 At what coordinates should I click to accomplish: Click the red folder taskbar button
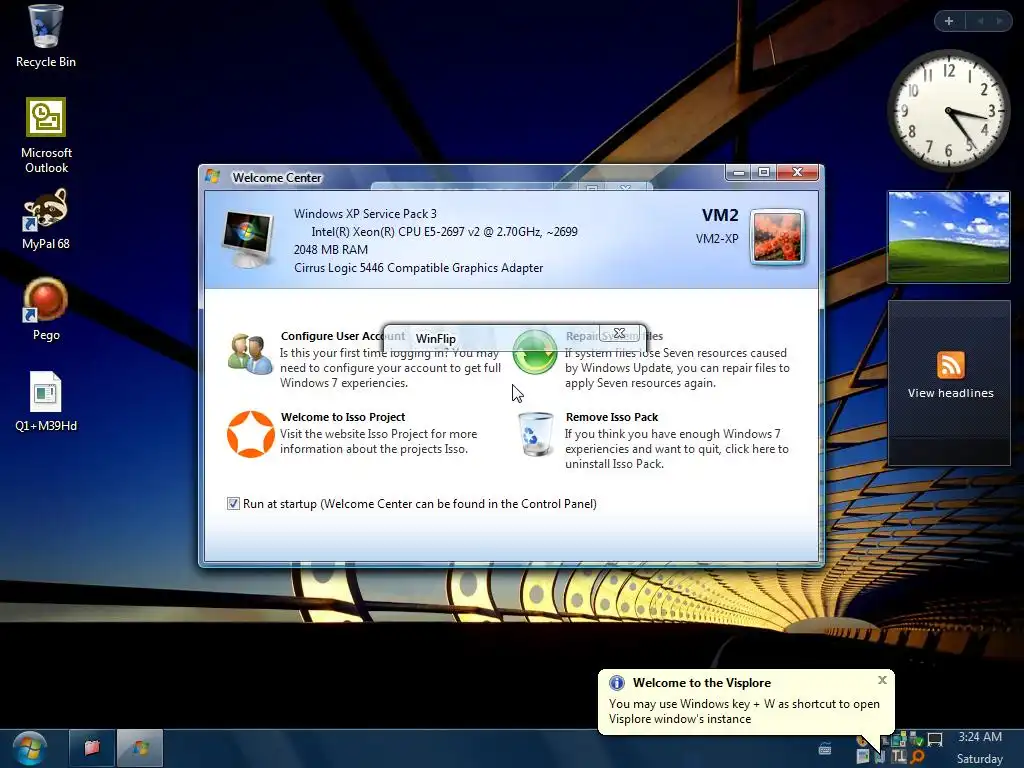point(92,748)
